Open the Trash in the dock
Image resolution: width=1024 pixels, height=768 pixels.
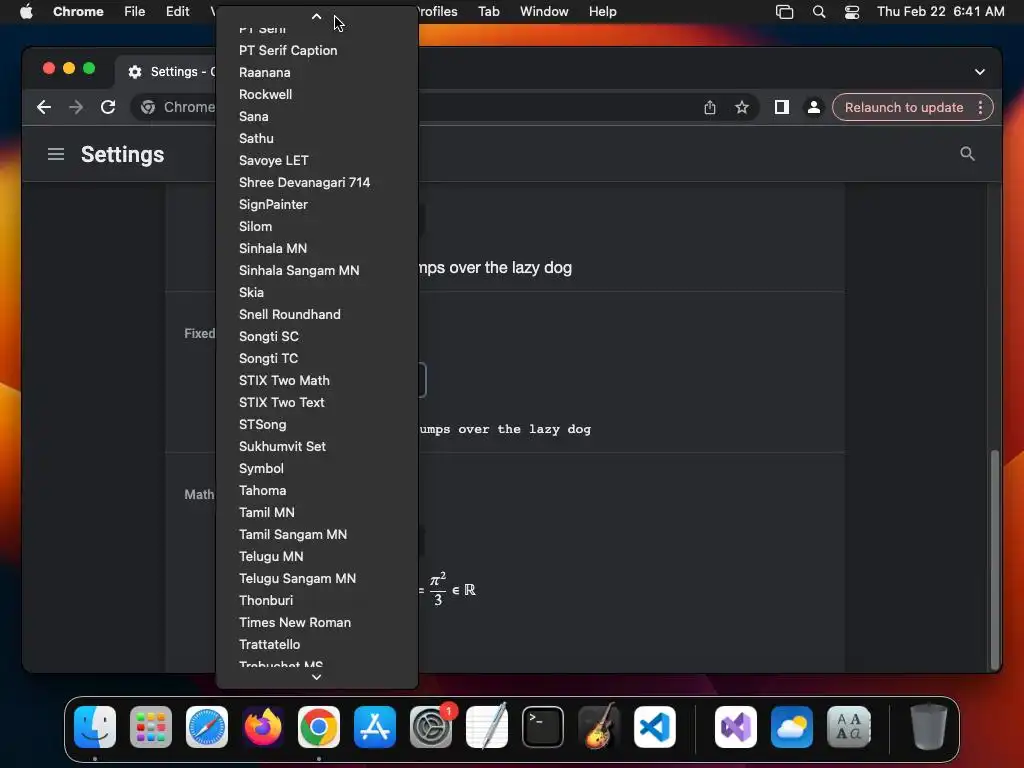coord(929,727)
